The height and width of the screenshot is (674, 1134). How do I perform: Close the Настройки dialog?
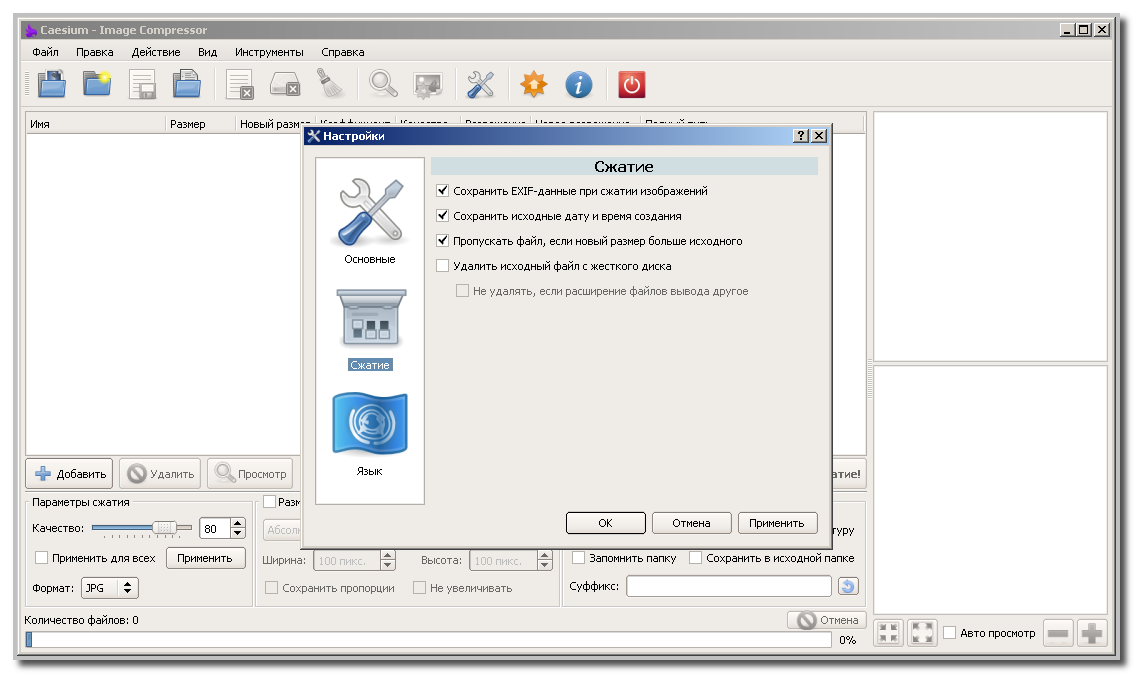(x=819, y=136)
